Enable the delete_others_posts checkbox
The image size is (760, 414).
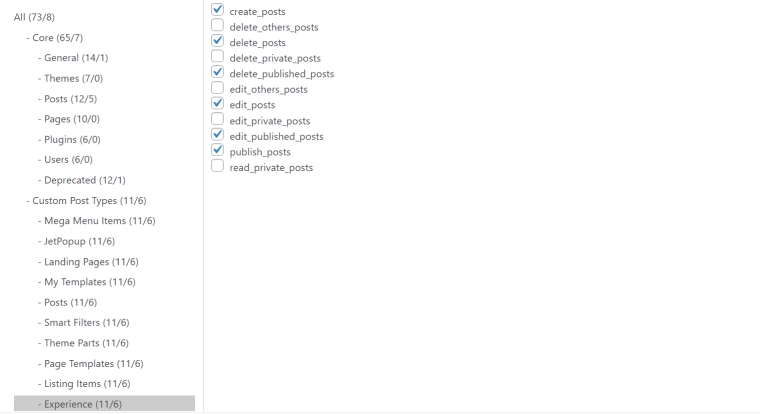pyautogui.click(x=217, y=25)
